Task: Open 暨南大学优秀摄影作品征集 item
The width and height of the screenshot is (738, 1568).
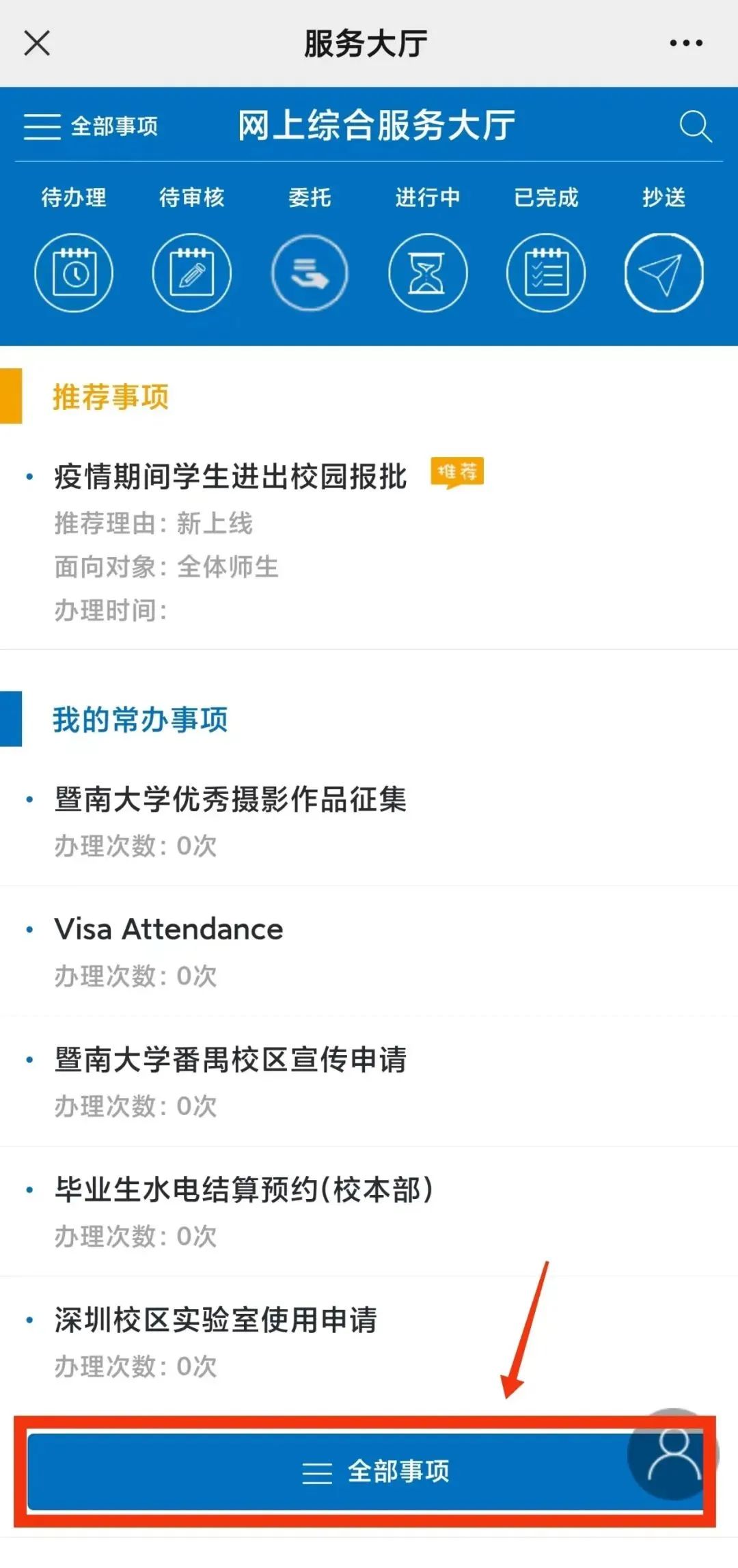Action: [x=369, y=822]
